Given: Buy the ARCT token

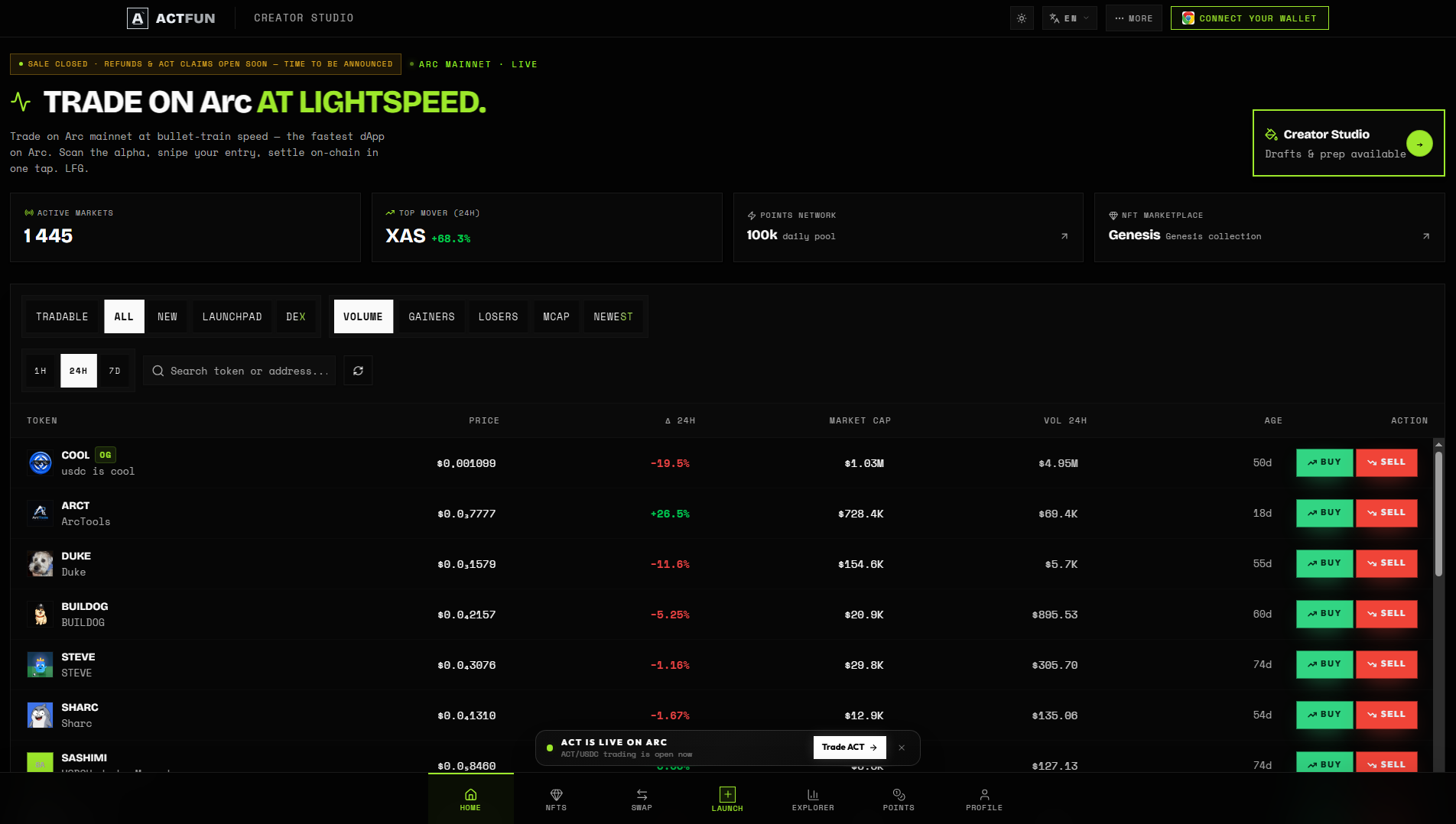Looking at the screenshot, I should coord(1324,513).
